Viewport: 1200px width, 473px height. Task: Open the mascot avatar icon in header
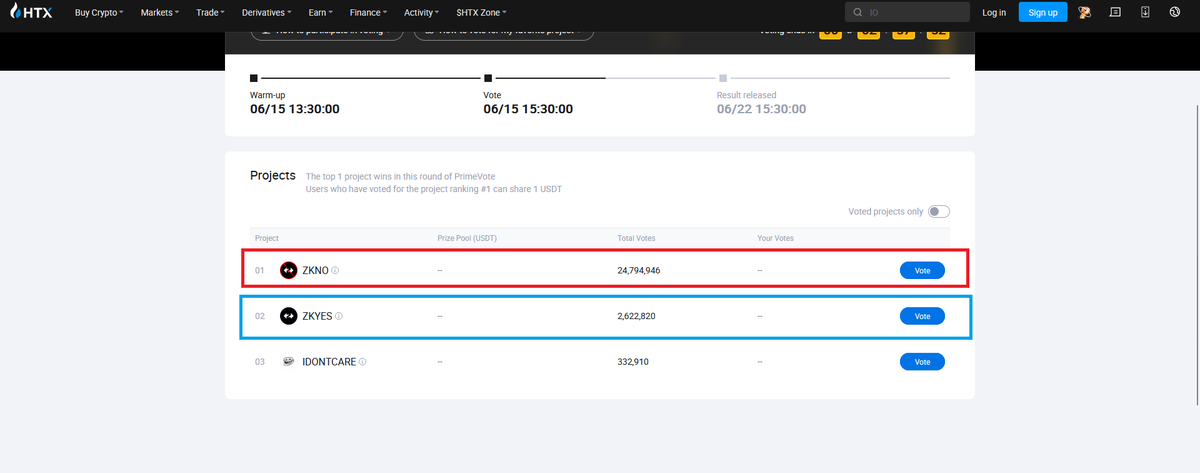[x=1085, y=12]
